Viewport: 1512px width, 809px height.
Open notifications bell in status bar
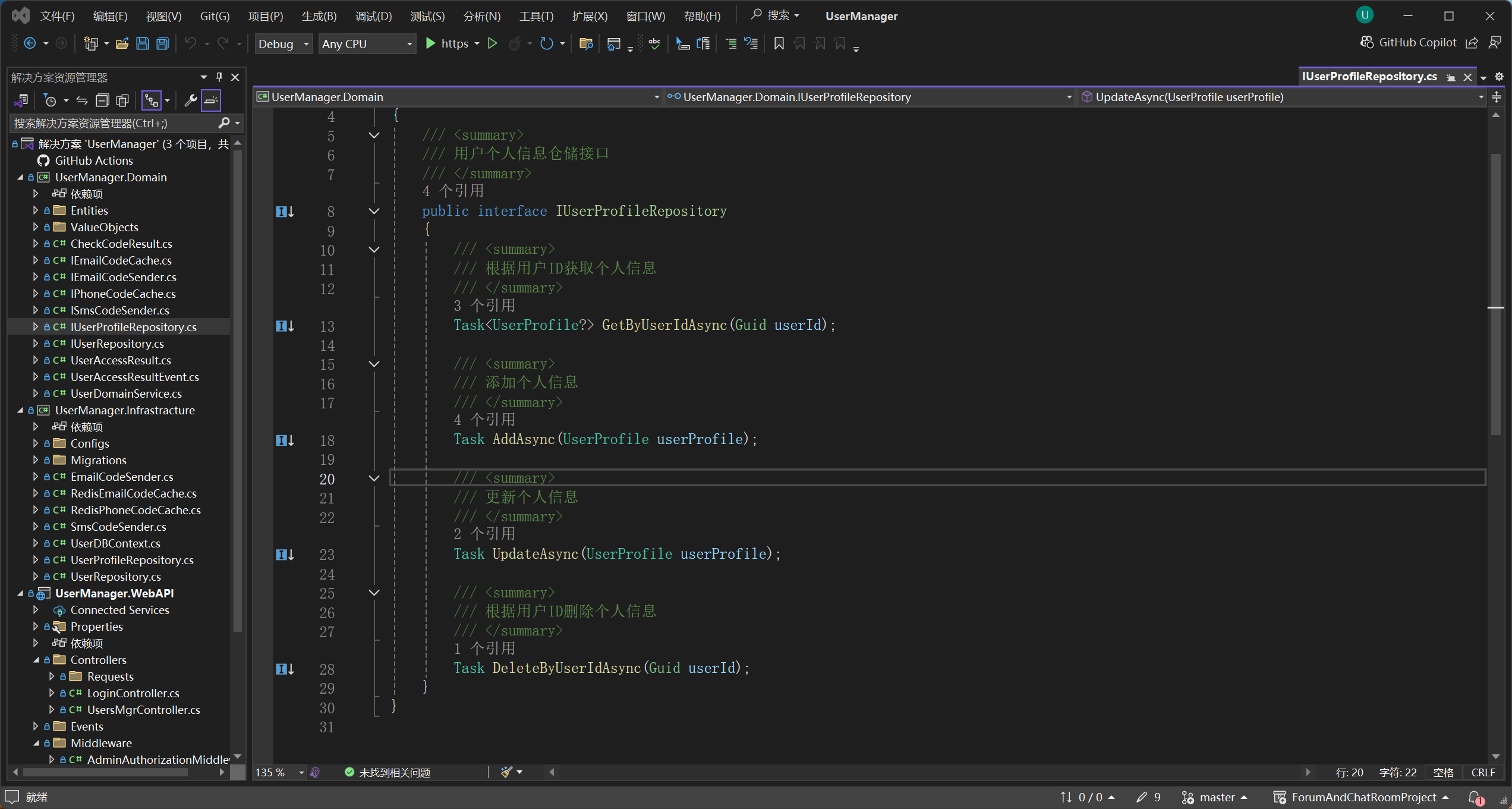(x=1475, y=798)
